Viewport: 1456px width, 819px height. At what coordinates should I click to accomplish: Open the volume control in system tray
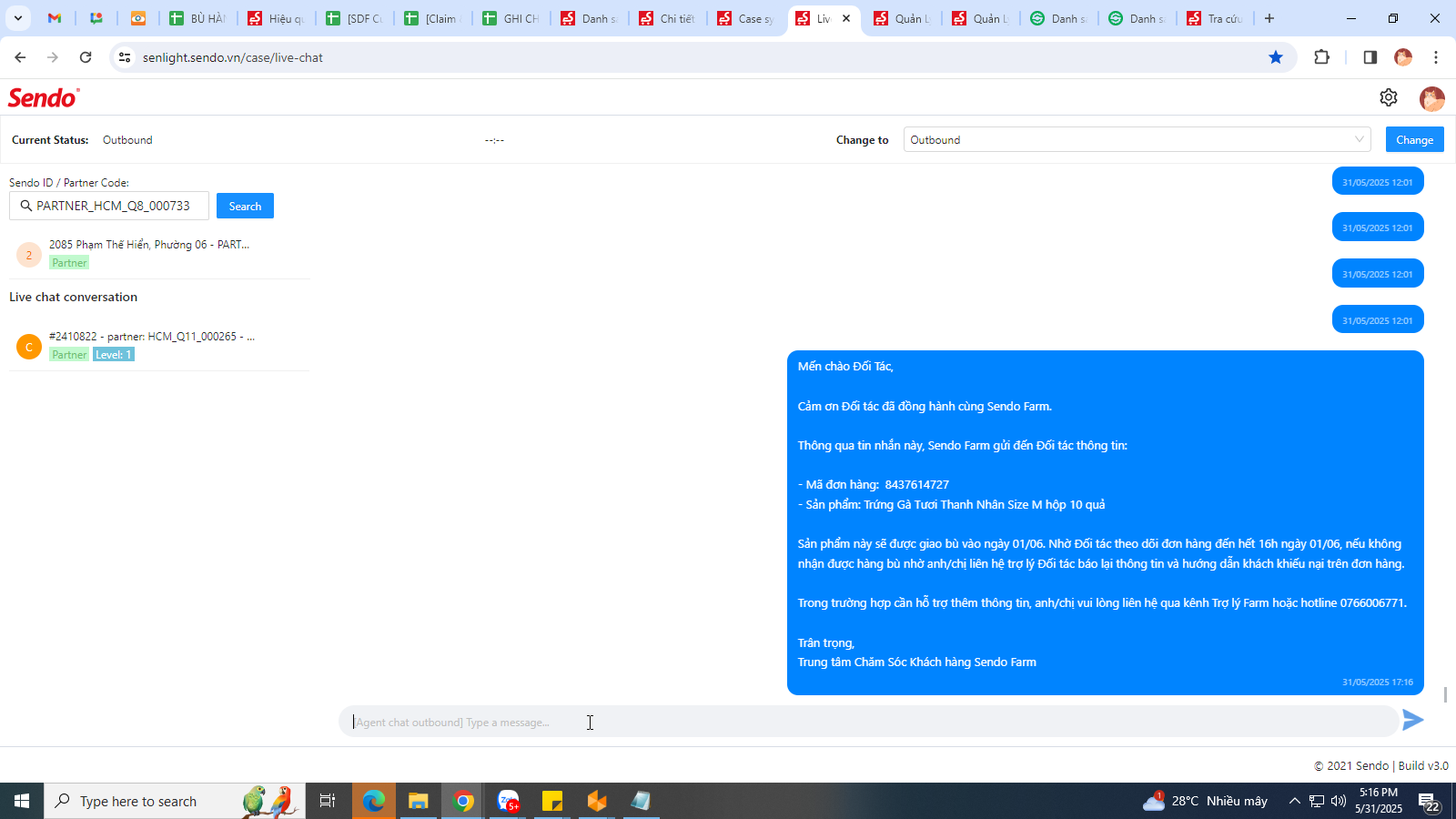[1339, 801]
